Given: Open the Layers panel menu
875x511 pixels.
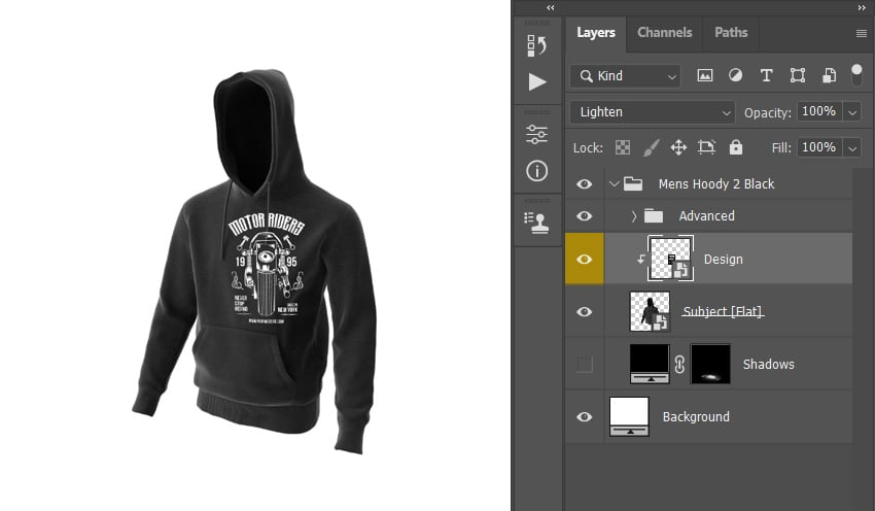Looking at the screenshot, I should [861, 33].
